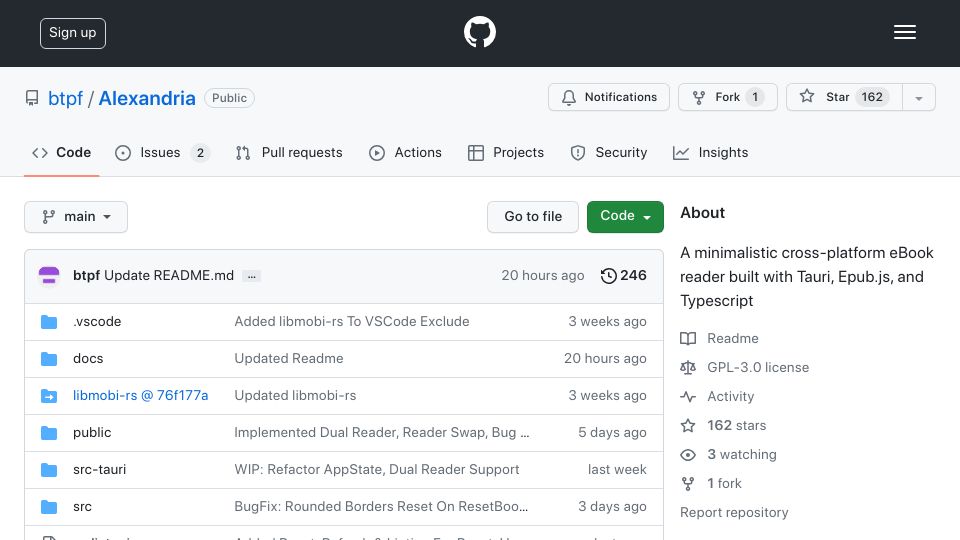This screenshot has height=540, width=960.
Task: Open the main branch dropdown
Action: [x=76, y=217]
